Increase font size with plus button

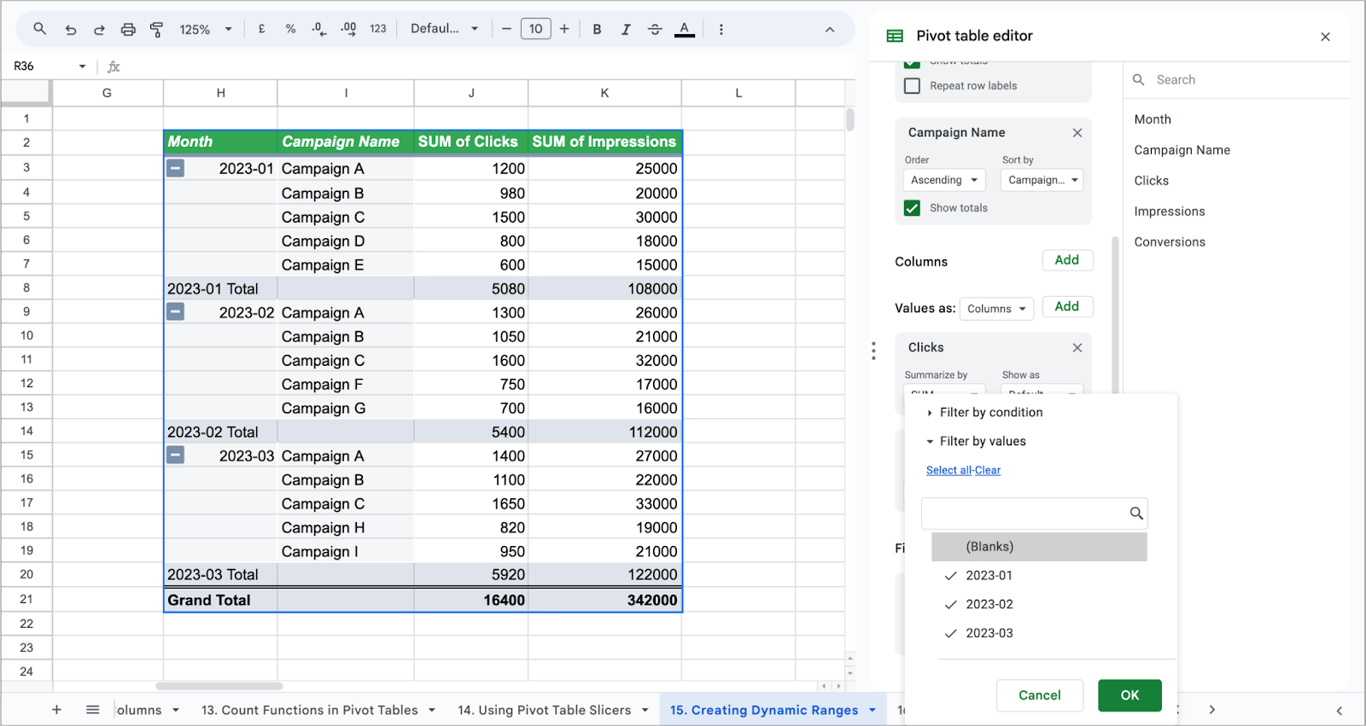point(564,29)
